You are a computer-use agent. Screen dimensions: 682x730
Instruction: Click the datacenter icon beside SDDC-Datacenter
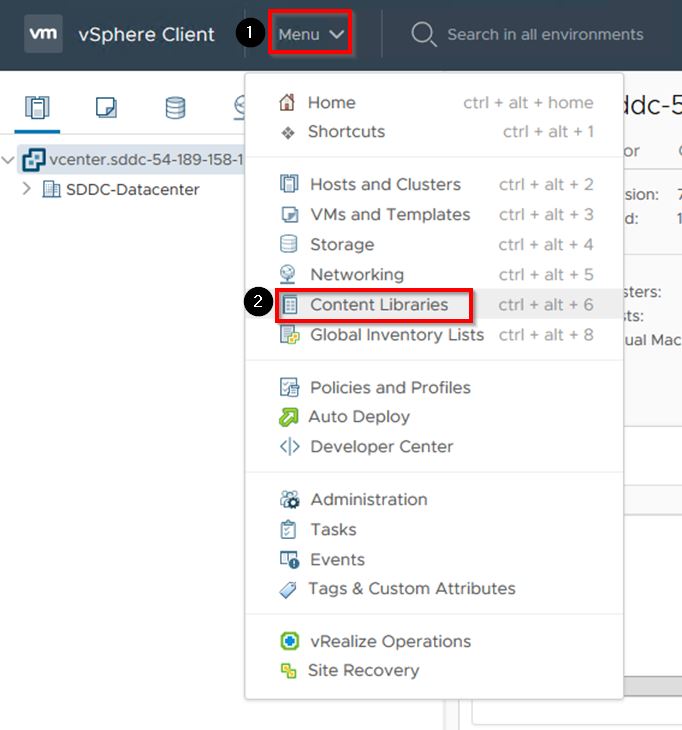[51, 189]
